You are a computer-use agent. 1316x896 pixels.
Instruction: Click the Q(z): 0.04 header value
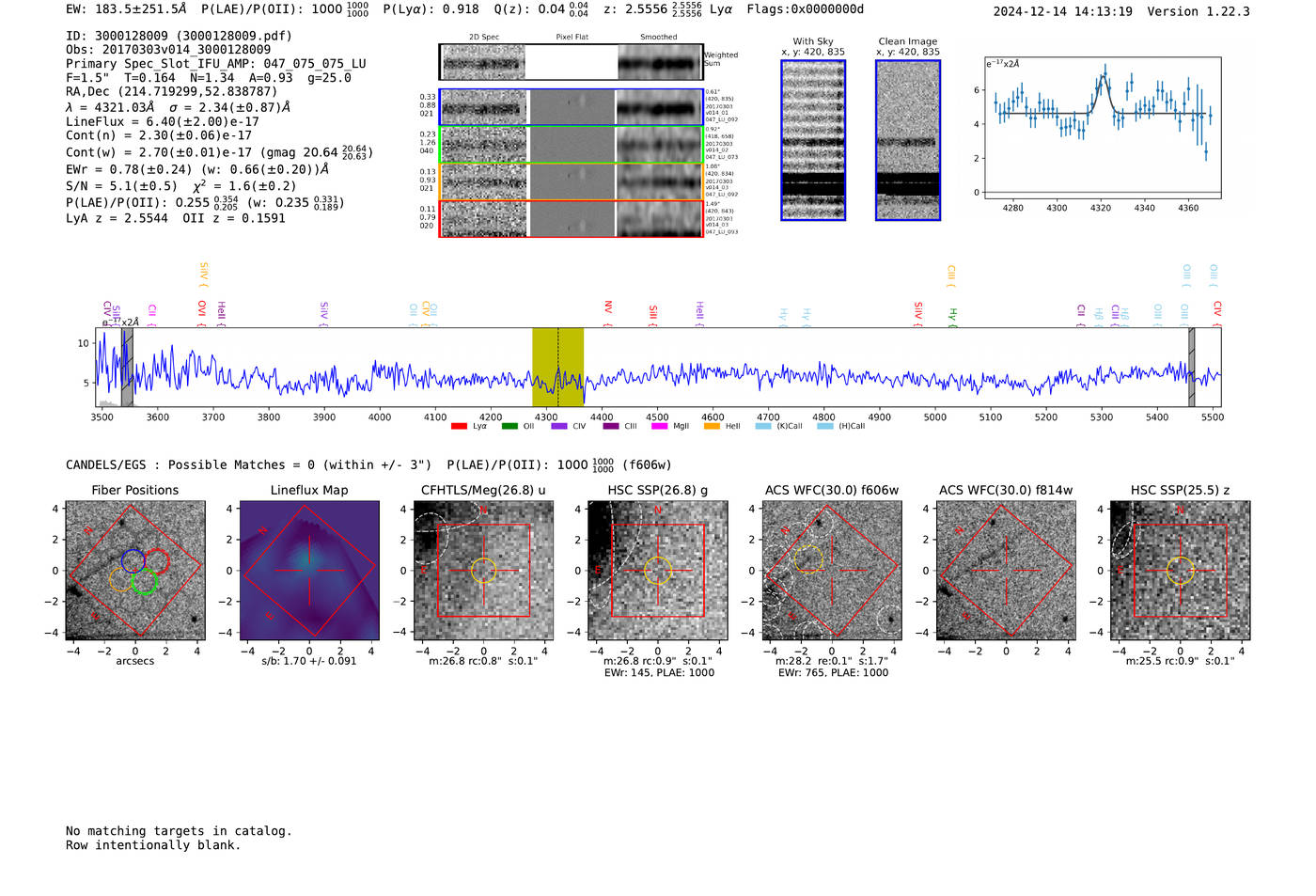click(541, 9)
